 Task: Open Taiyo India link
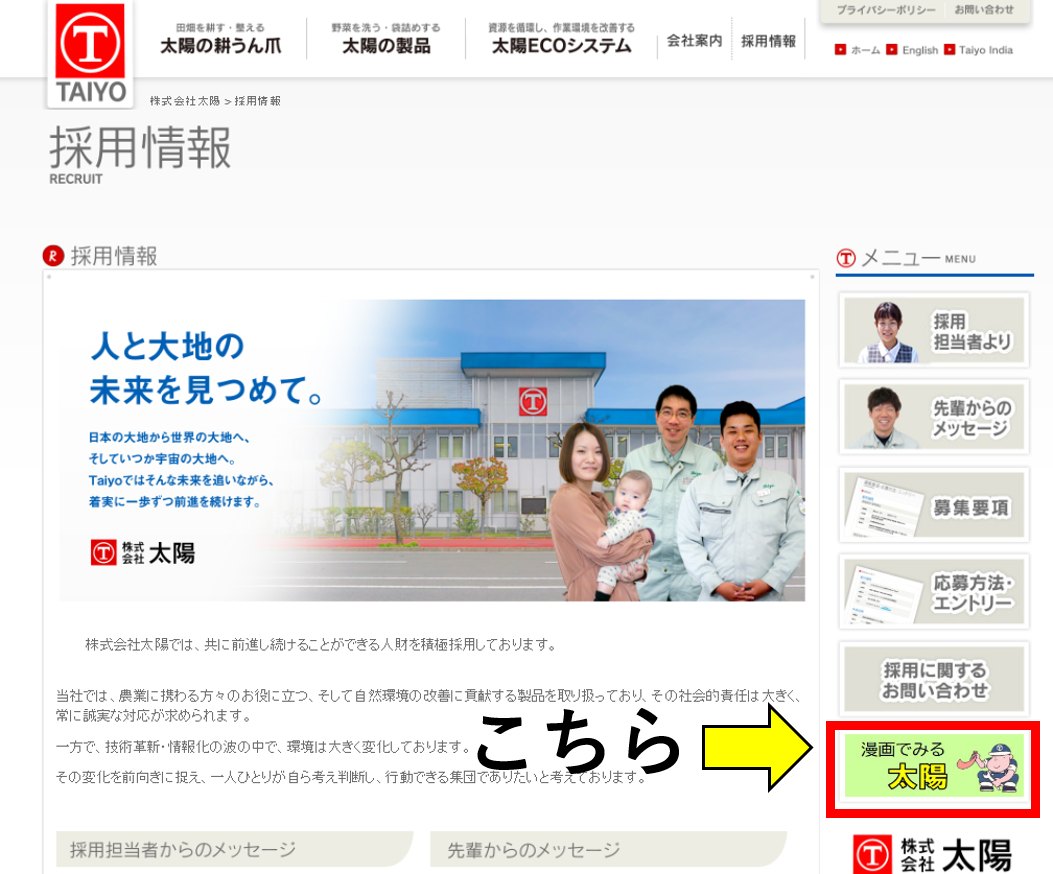985,50
